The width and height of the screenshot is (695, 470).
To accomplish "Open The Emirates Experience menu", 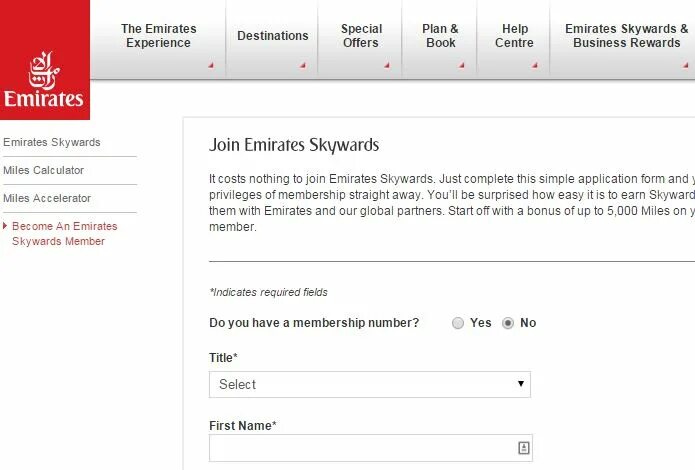I will (x=158, y=36).
